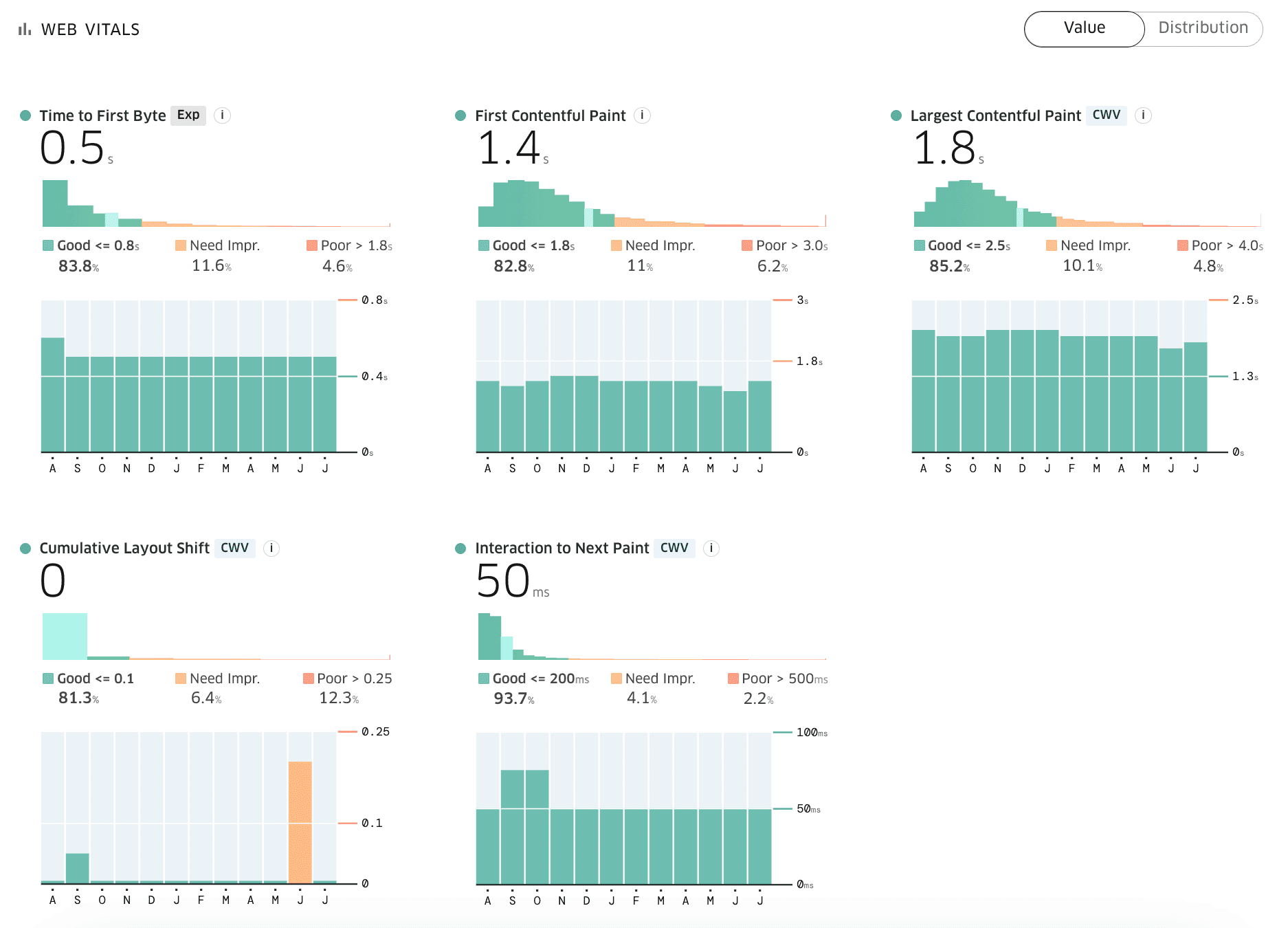Viewport: 1288px width, 928px height.
Task: Click Poor swatch in Cumulative Layout Shift legend
Action: tap(309, 678)
